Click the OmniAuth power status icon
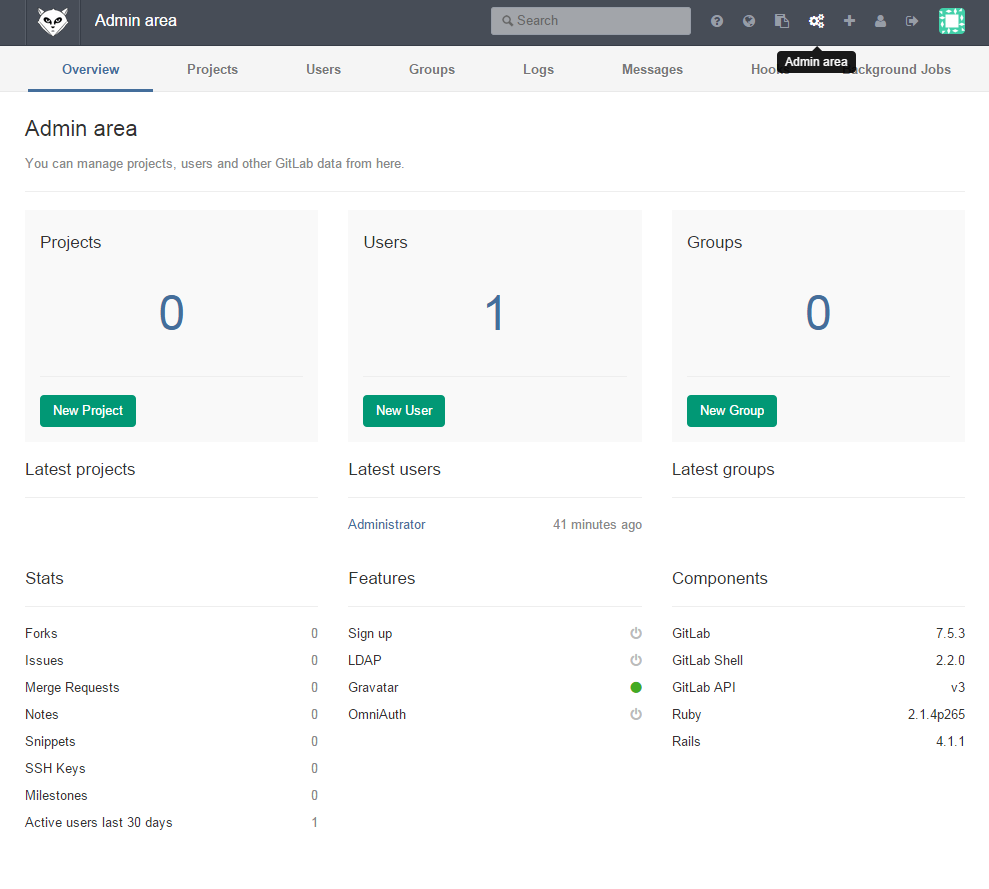Viewport: 989px width, 889px height. (636, 714)
